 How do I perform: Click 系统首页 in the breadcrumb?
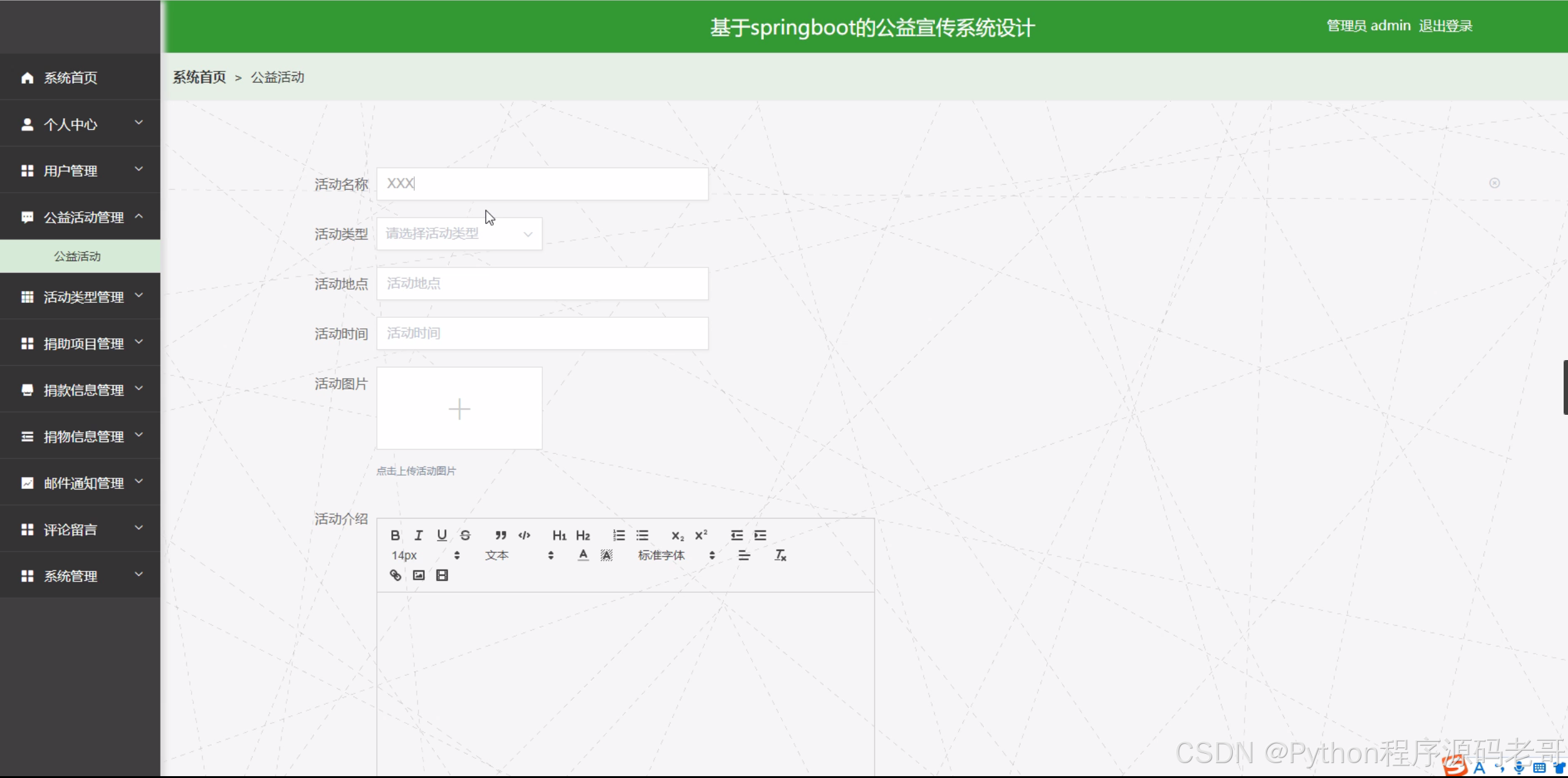click(199, 77)
